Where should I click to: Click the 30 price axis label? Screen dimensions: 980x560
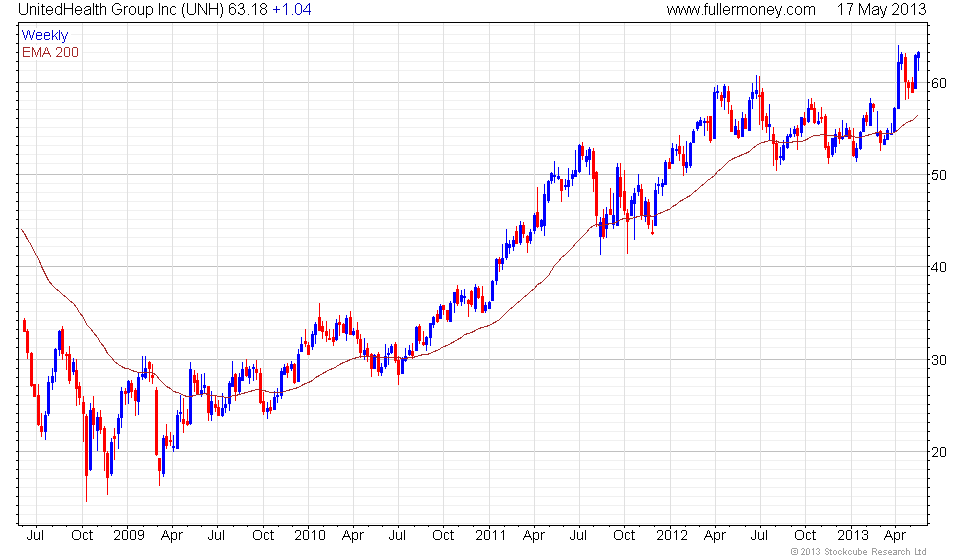coord(939,360)
